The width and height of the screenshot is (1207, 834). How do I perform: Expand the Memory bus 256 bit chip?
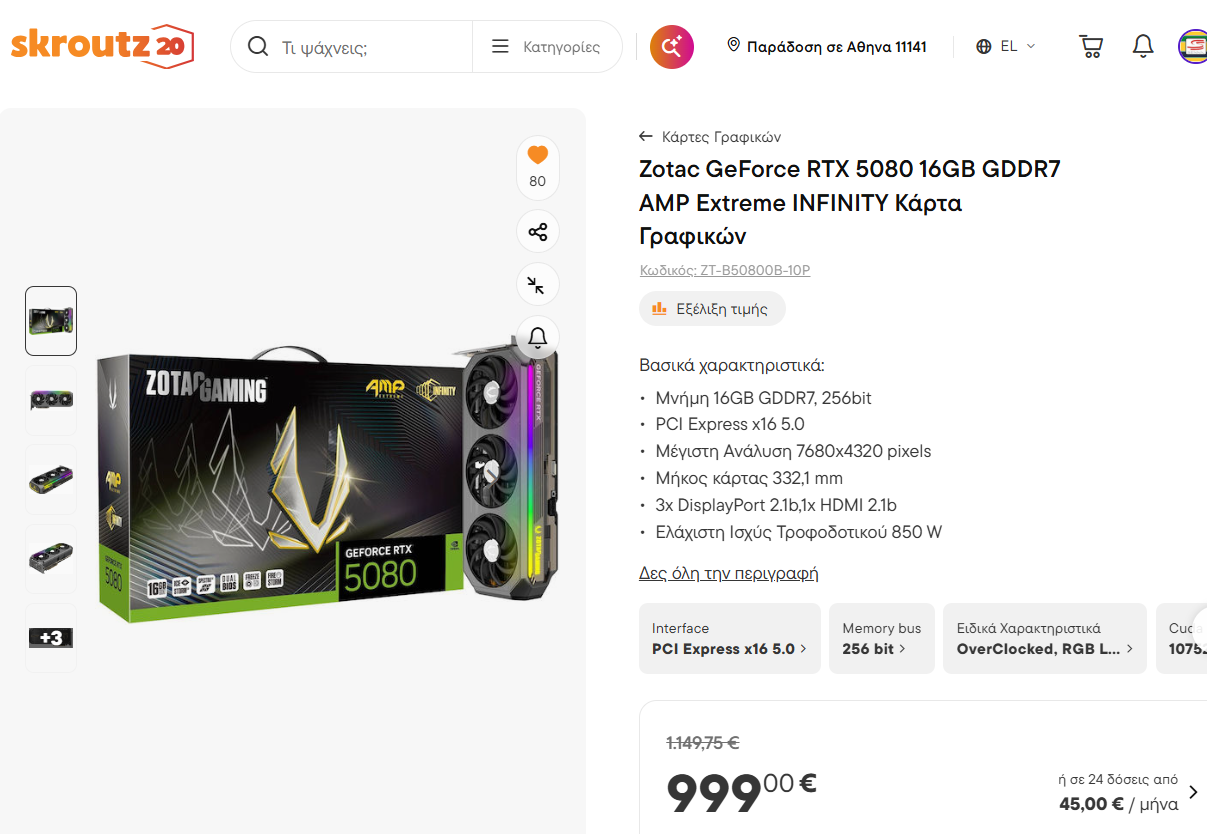[x=881, y=638]
